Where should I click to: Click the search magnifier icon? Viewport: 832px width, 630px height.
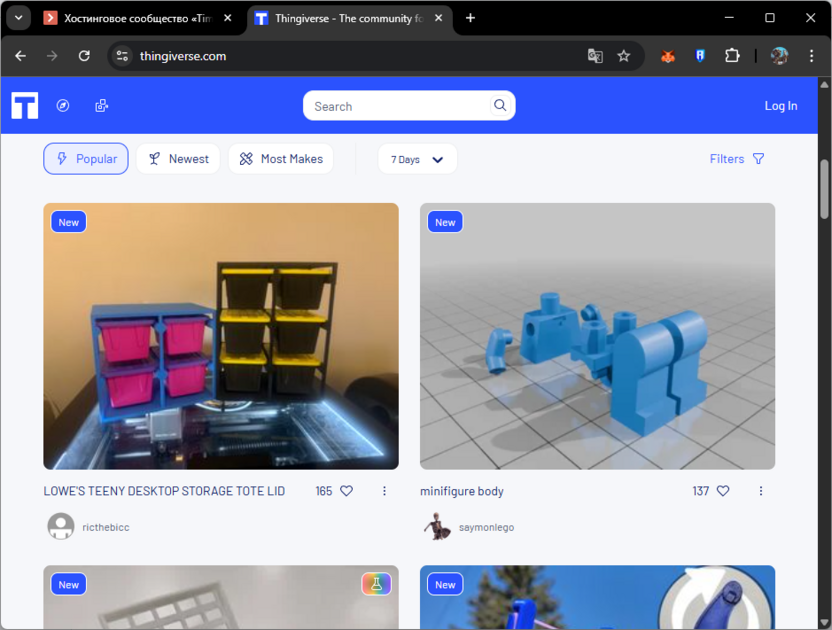pyautogui.click(x=500, y=105)
